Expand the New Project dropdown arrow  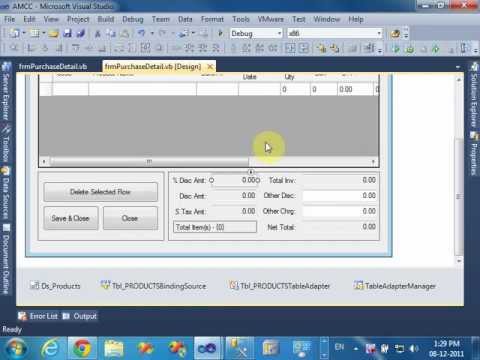(x=24, y=33)
